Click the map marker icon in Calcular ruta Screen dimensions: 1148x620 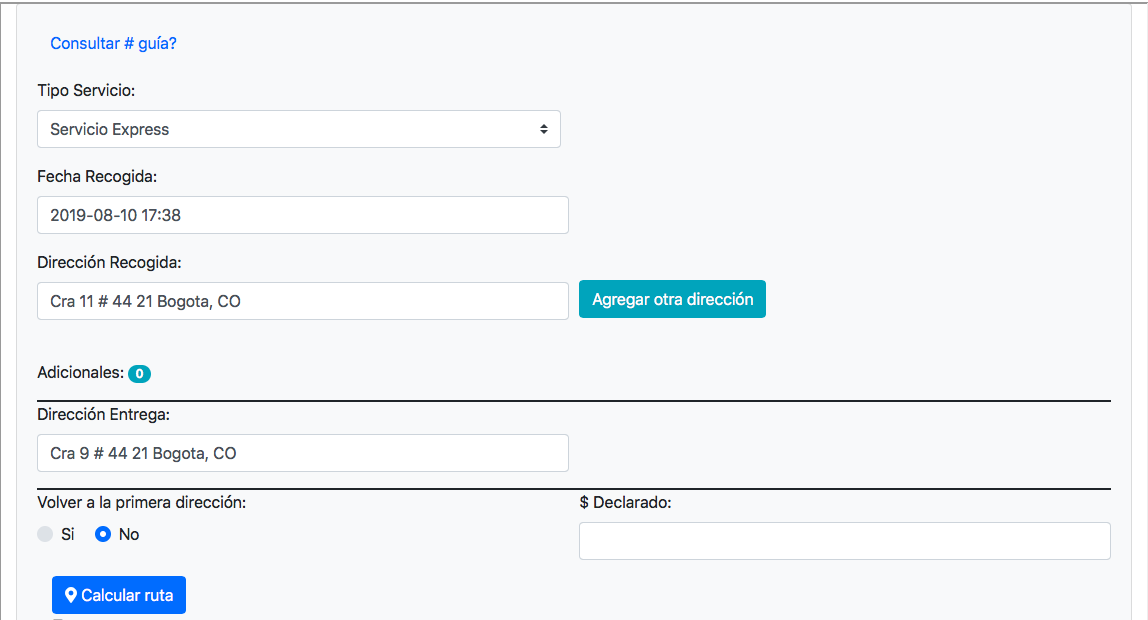click(71, 595)
